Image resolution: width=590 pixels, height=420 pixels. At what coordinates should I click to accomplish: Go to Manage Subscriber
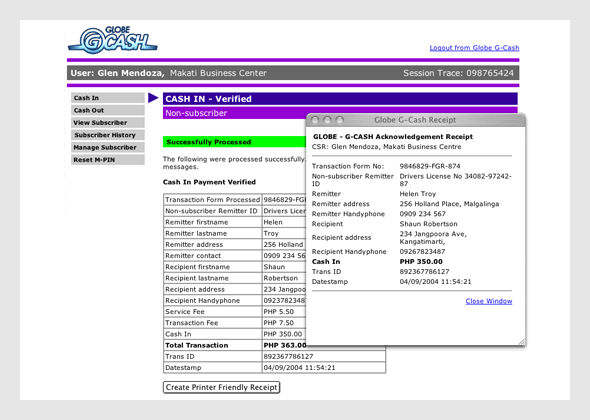point(108,148)
